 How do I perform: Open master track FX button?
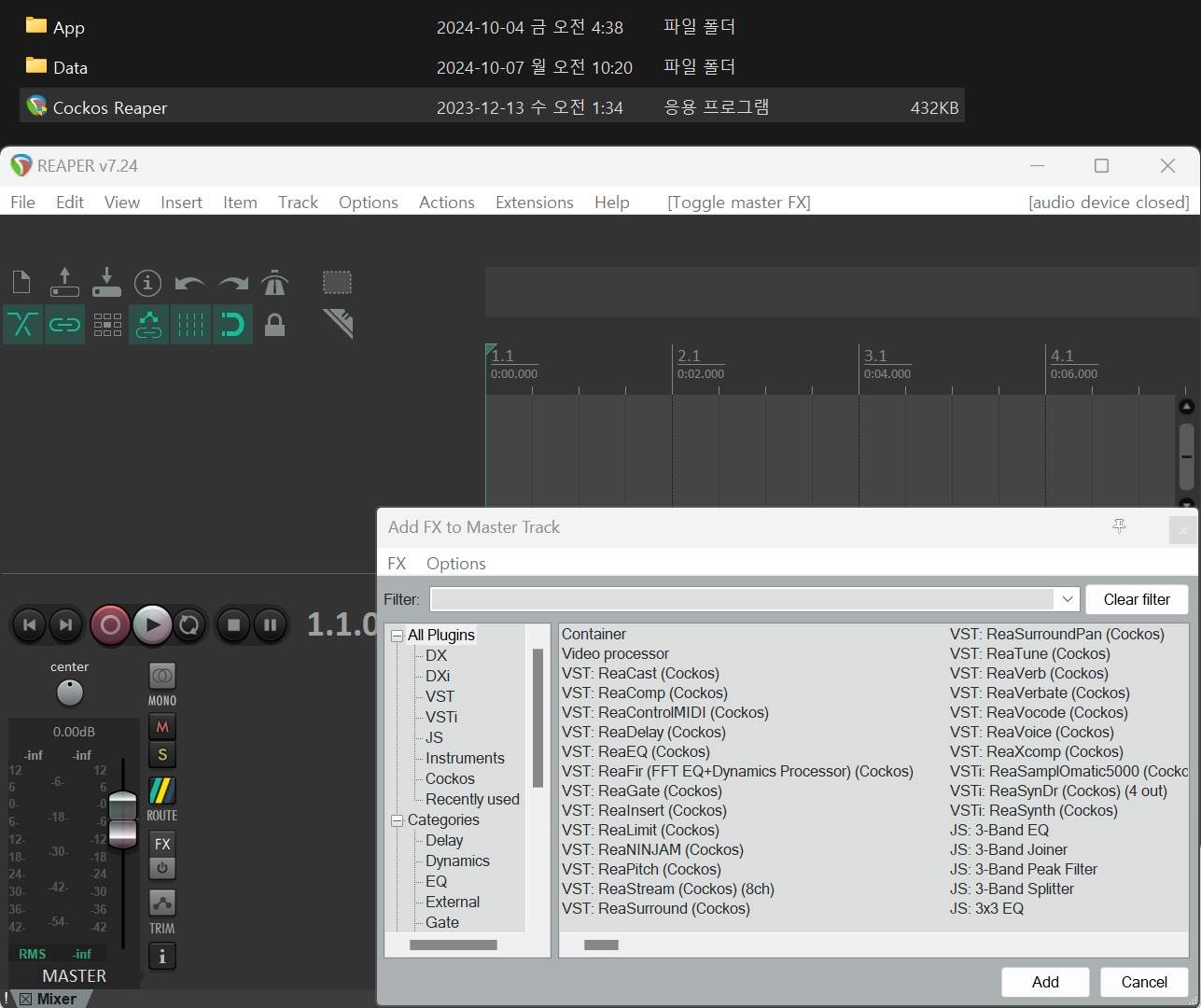162,844
